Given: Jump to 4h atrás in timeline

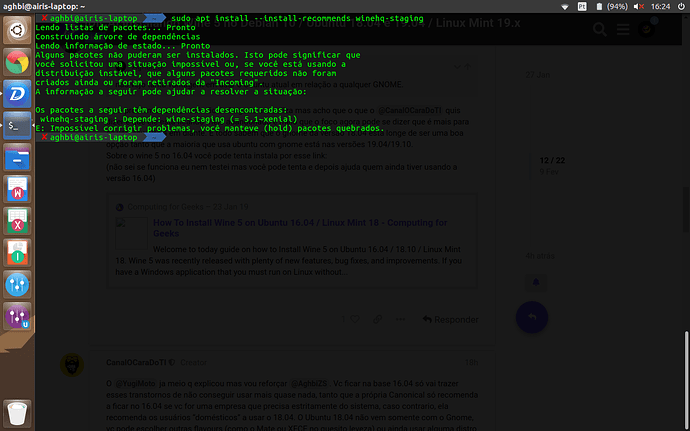Looking at the screenshot, I should [540, 256].
